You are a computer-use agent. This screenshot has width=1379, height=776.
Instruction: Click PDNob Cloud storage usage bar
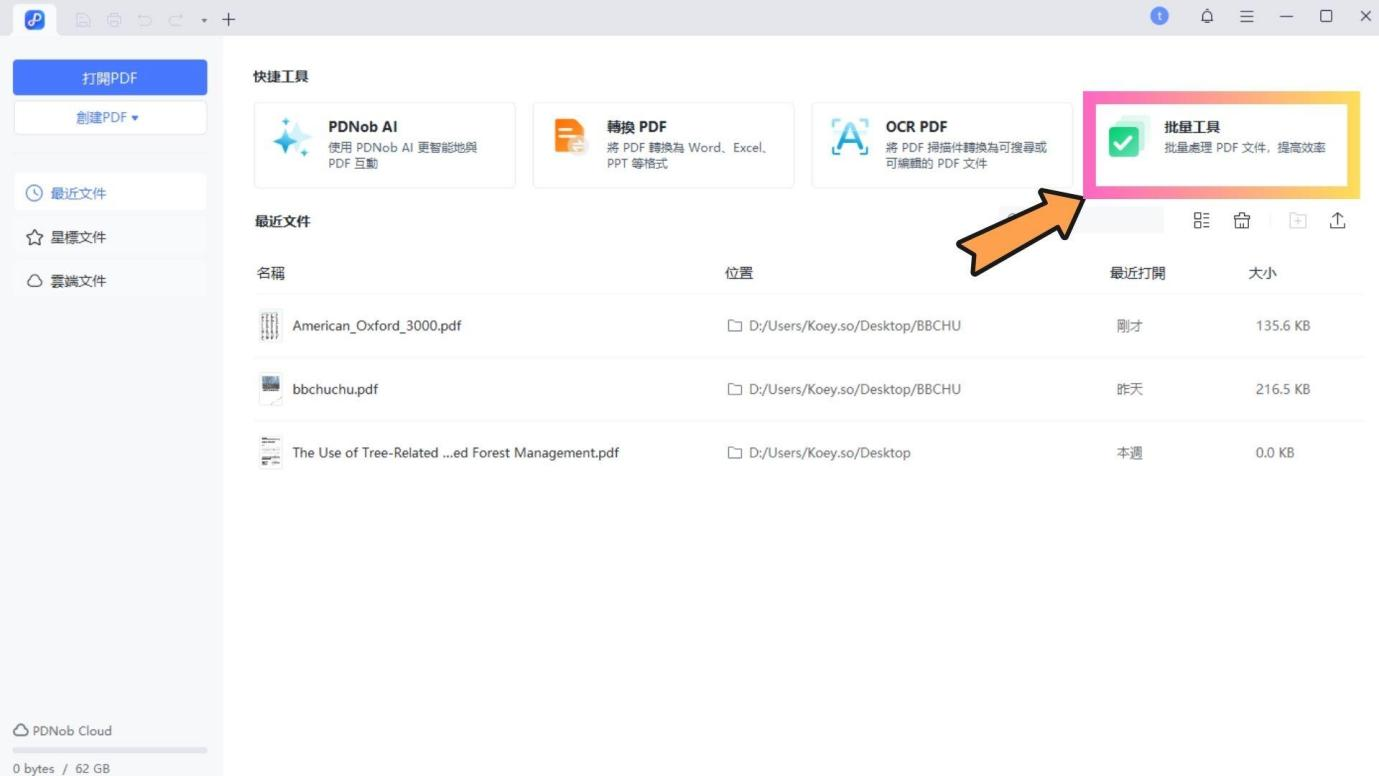click(110, 749)
